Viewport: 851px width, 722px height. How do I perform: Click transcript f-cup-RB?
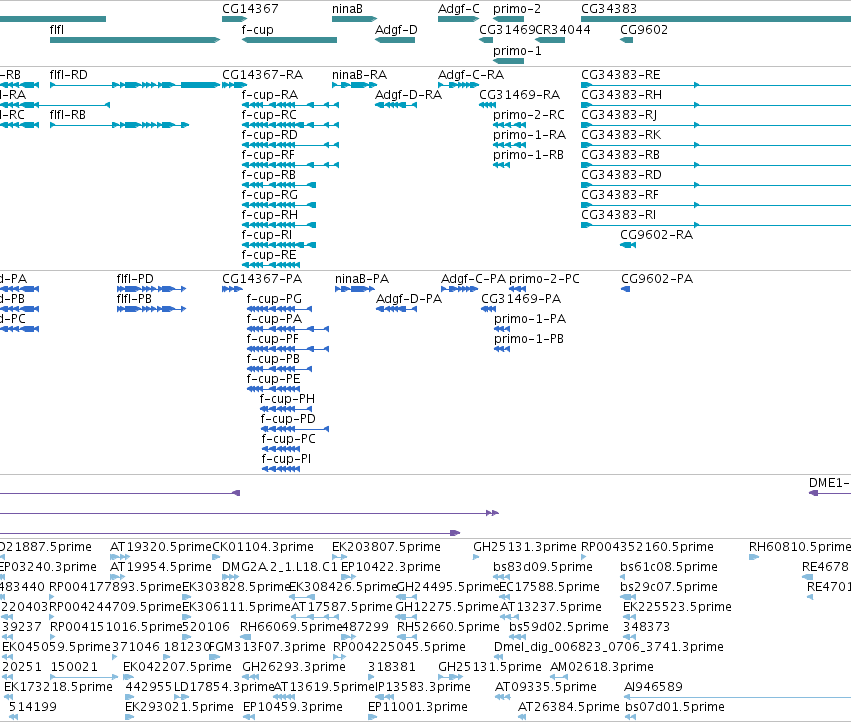pos(269,175)
